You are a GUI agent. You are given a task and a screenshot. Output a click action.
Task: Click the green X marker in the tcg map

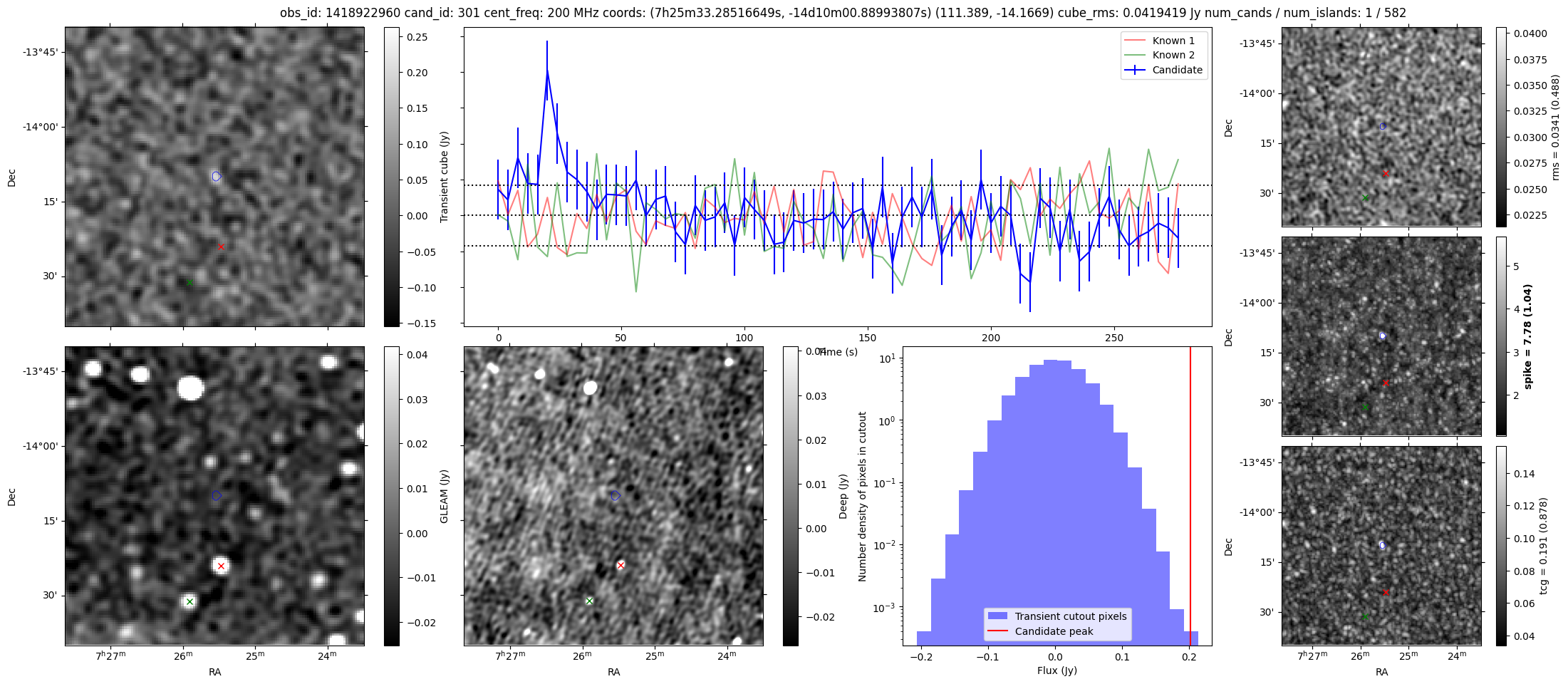[1365, 616]
